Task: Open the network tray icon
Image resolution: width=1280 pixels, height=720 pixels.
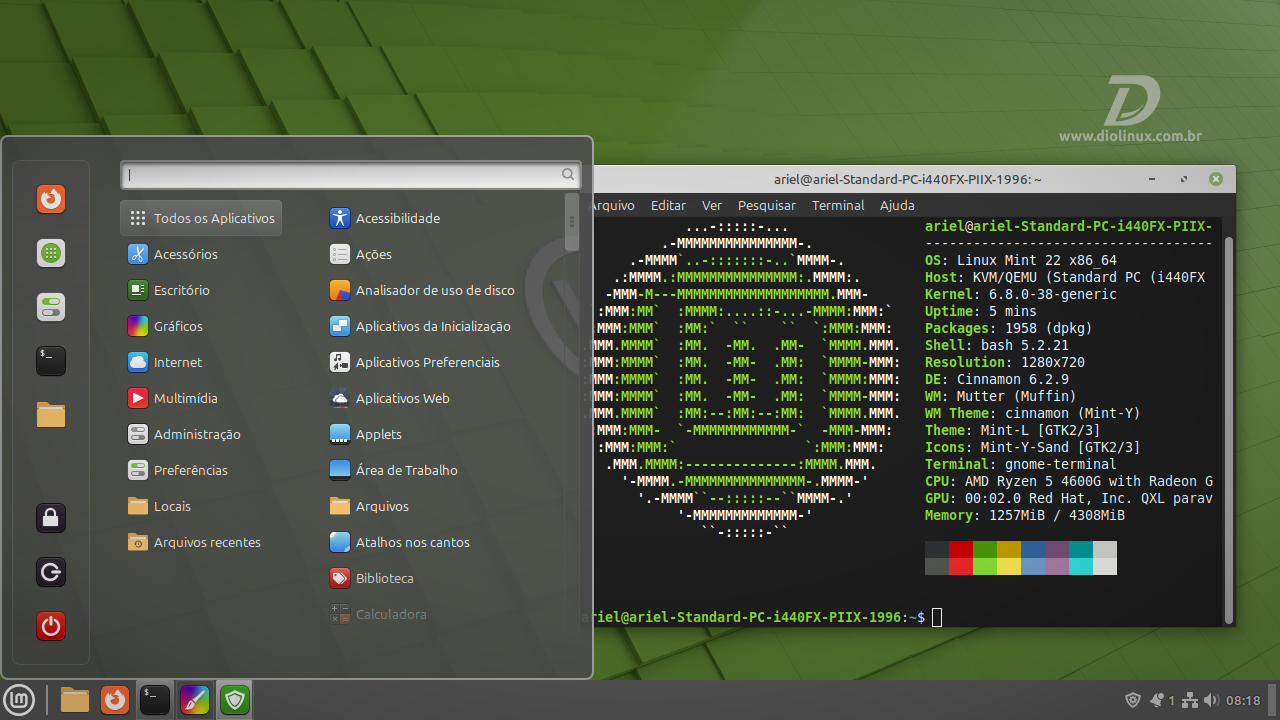Action: click(x=1190, y=700)
